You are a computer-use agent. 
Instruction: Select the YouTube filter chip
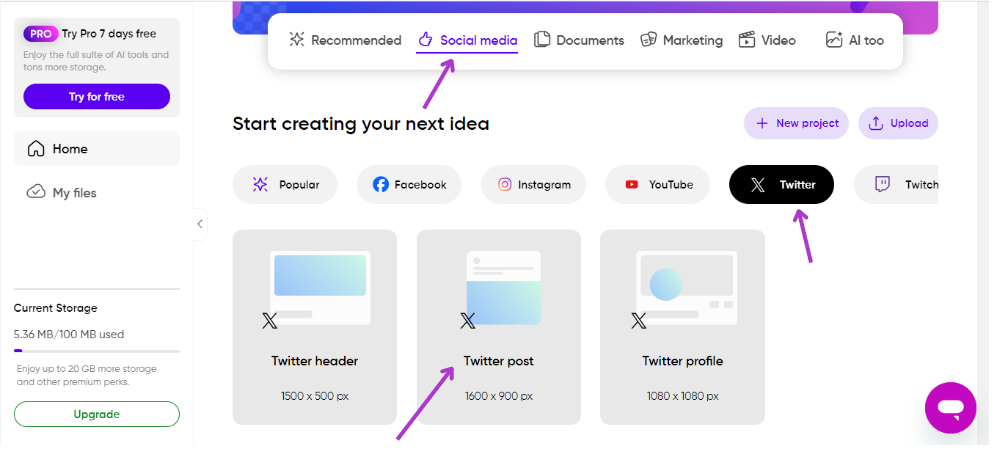coord(658,185)
